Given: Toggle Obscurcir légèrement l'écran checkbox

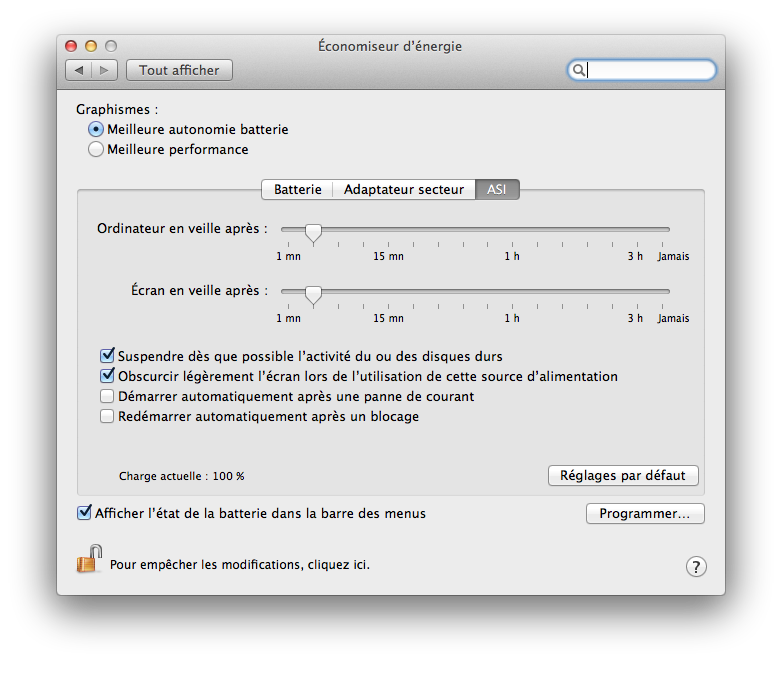Looking at the screenshot, I should click(108, 377).
